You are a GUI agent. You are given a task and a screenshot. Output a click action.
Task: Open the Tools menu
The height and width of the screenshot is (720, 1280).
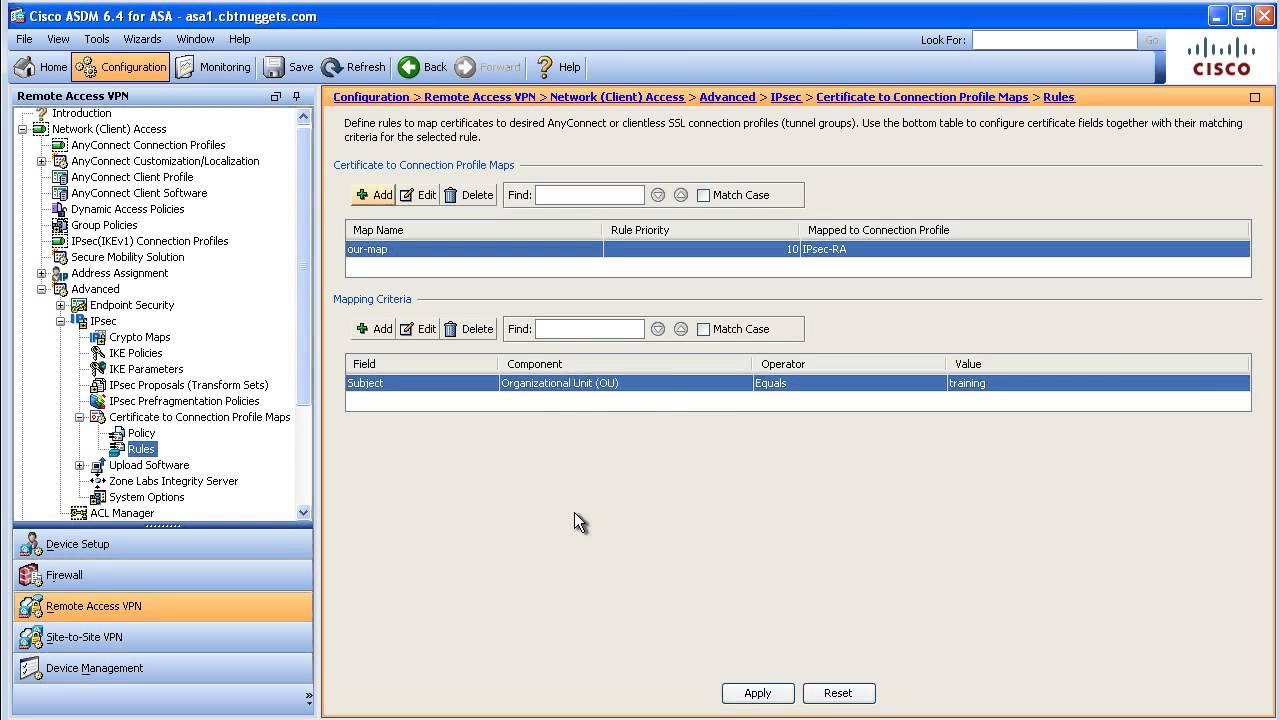pyautogui.click(x=97, y=39)
